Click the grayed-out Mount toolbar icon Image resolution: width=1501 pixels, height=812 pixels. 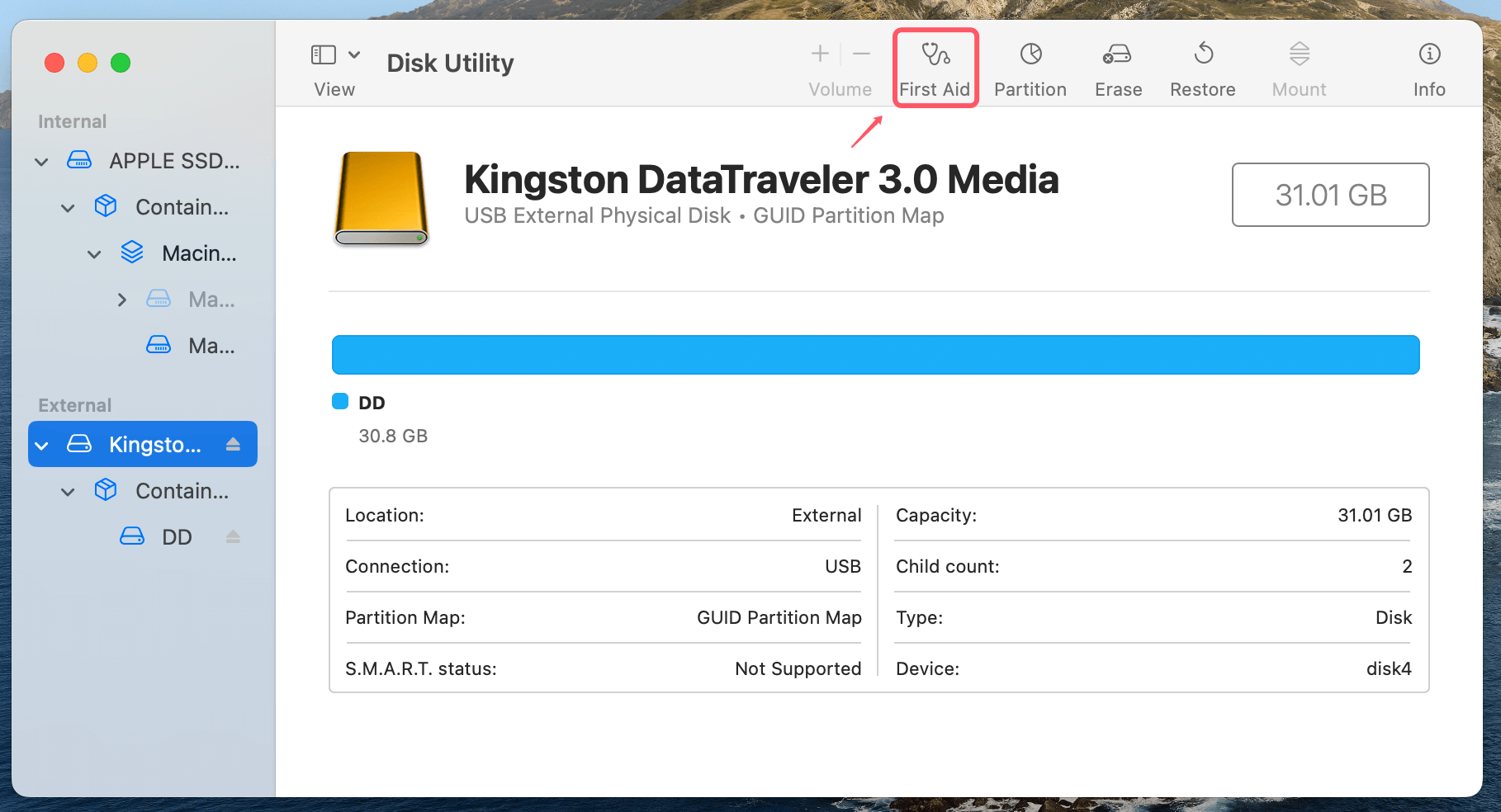coord(1298,68)
